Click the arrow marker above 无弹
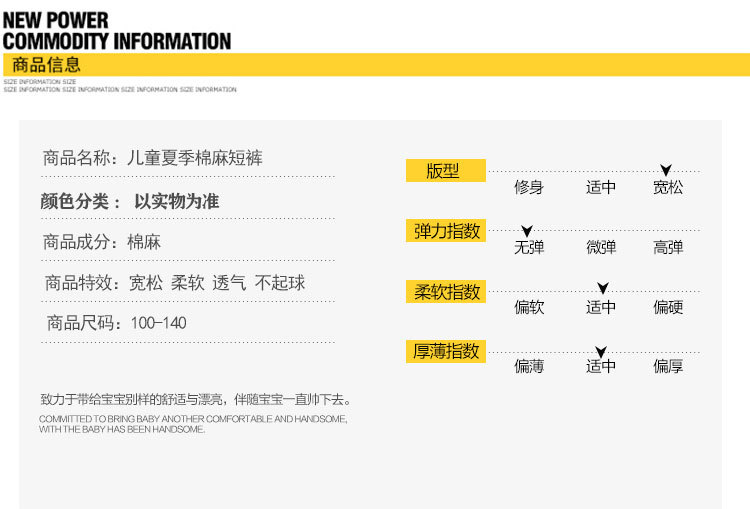750x509 pixels. [x=527, y=231]
